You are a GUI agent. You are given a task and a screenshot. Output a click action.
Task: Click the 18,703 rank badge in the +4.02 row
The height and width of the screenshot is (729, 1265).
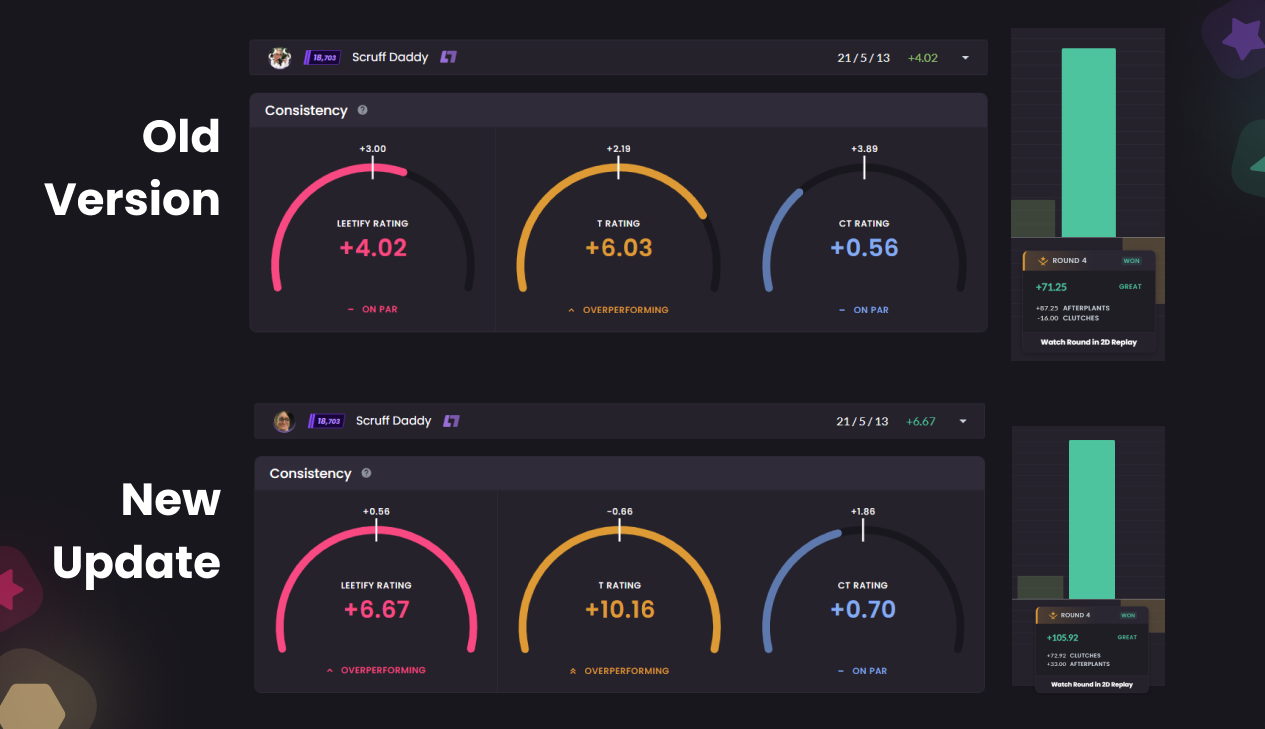(x=323, y=58)
